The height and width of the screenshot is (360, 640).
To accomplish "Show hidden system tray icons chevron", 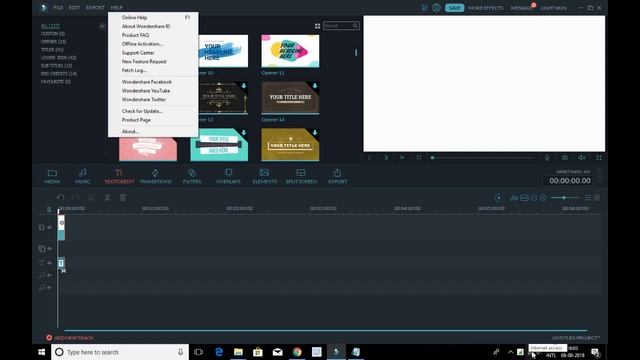I will [510, 352].
